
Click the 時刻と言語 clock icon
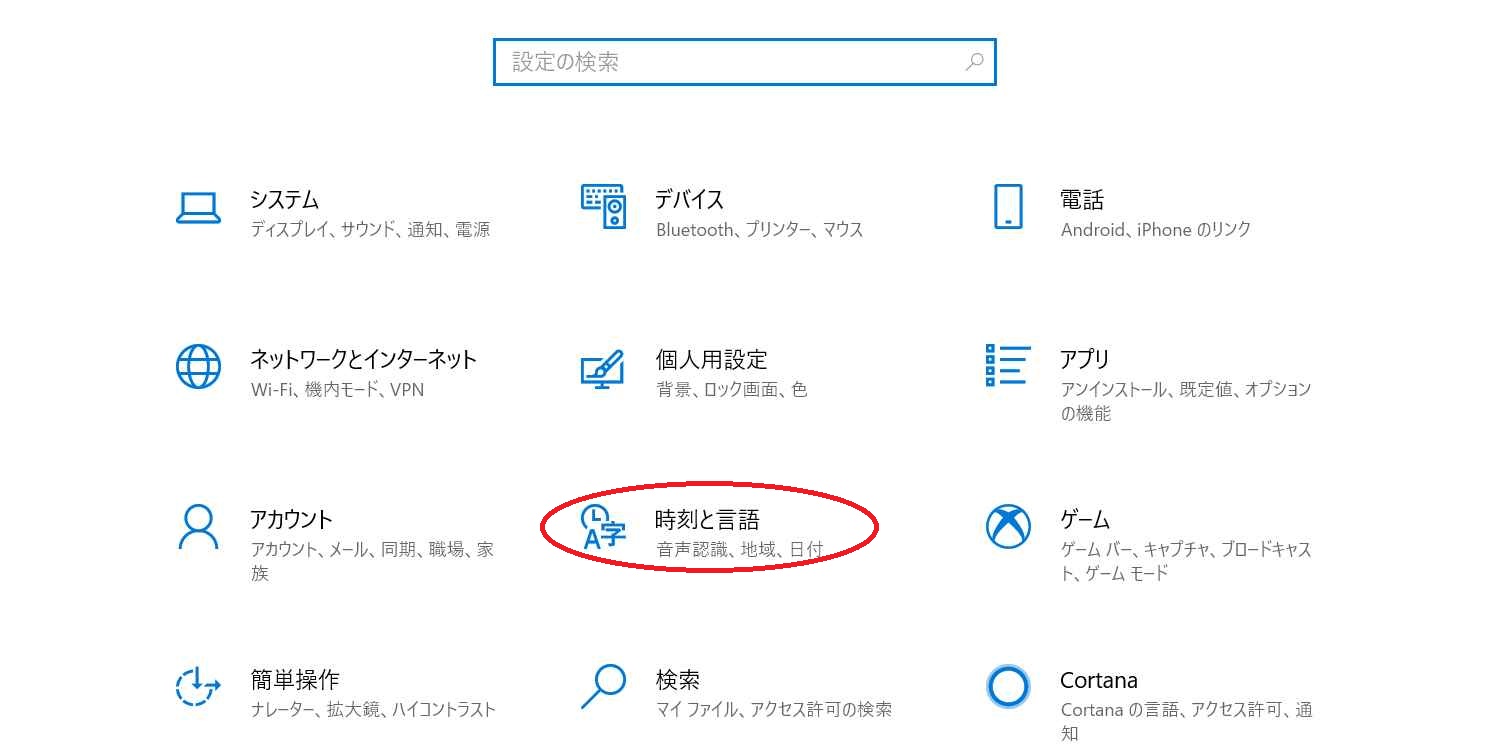[603, 527]
